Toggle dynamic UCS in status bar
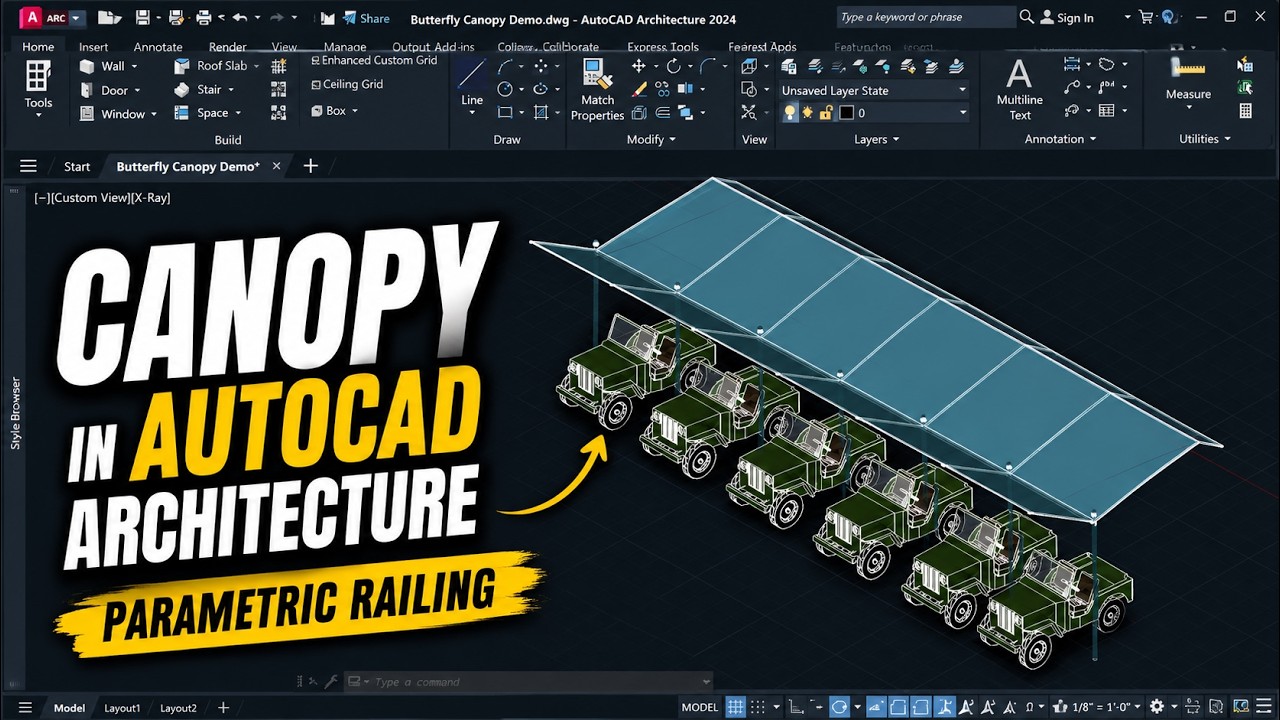 coord(945,707)
